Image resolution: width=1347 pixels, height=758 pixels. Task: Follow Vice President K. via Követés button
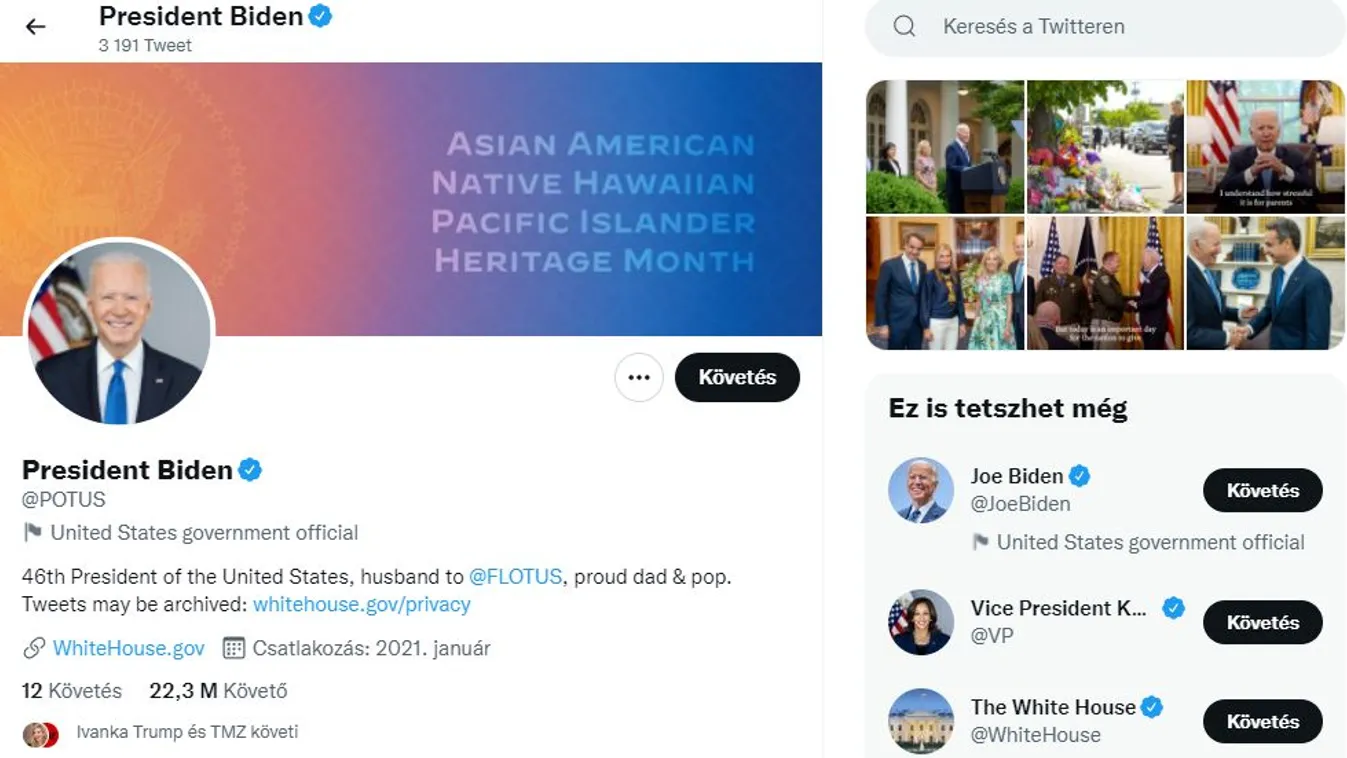[1262, 622]
